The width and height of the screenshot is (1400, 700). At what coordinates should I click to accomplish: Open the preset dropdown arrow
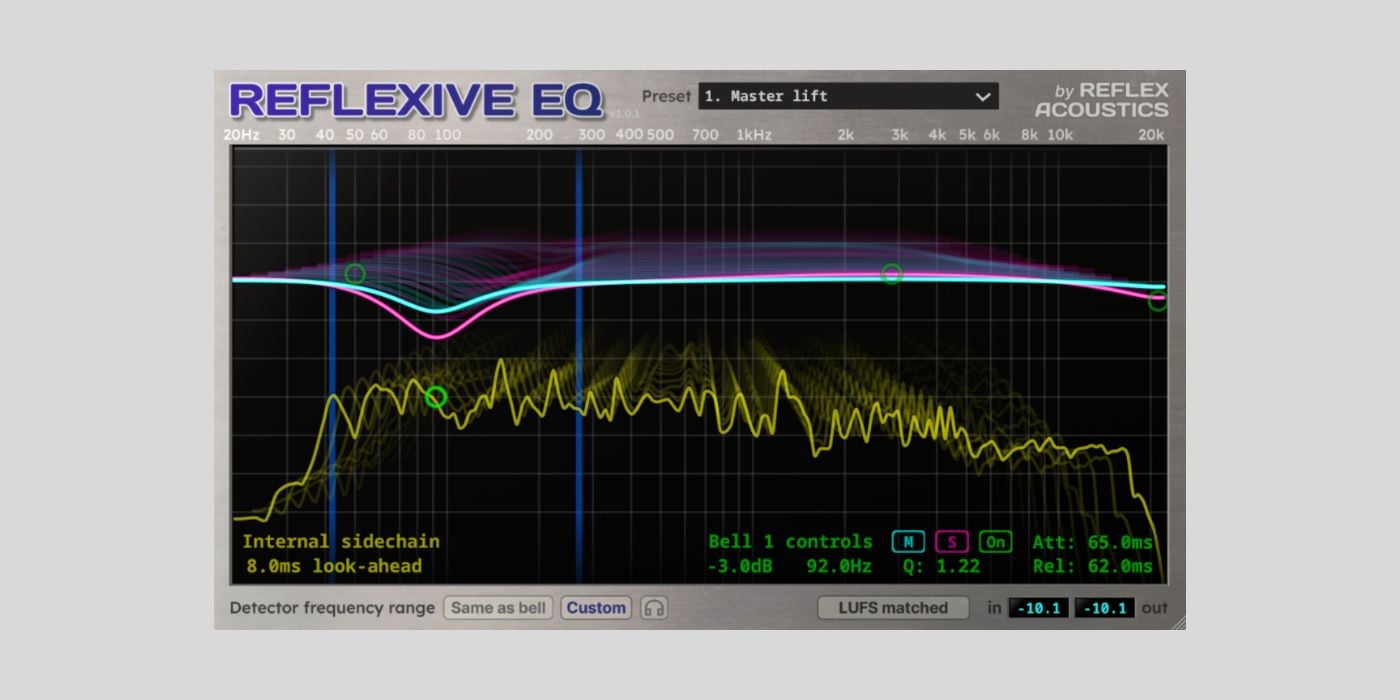point(982,97)
